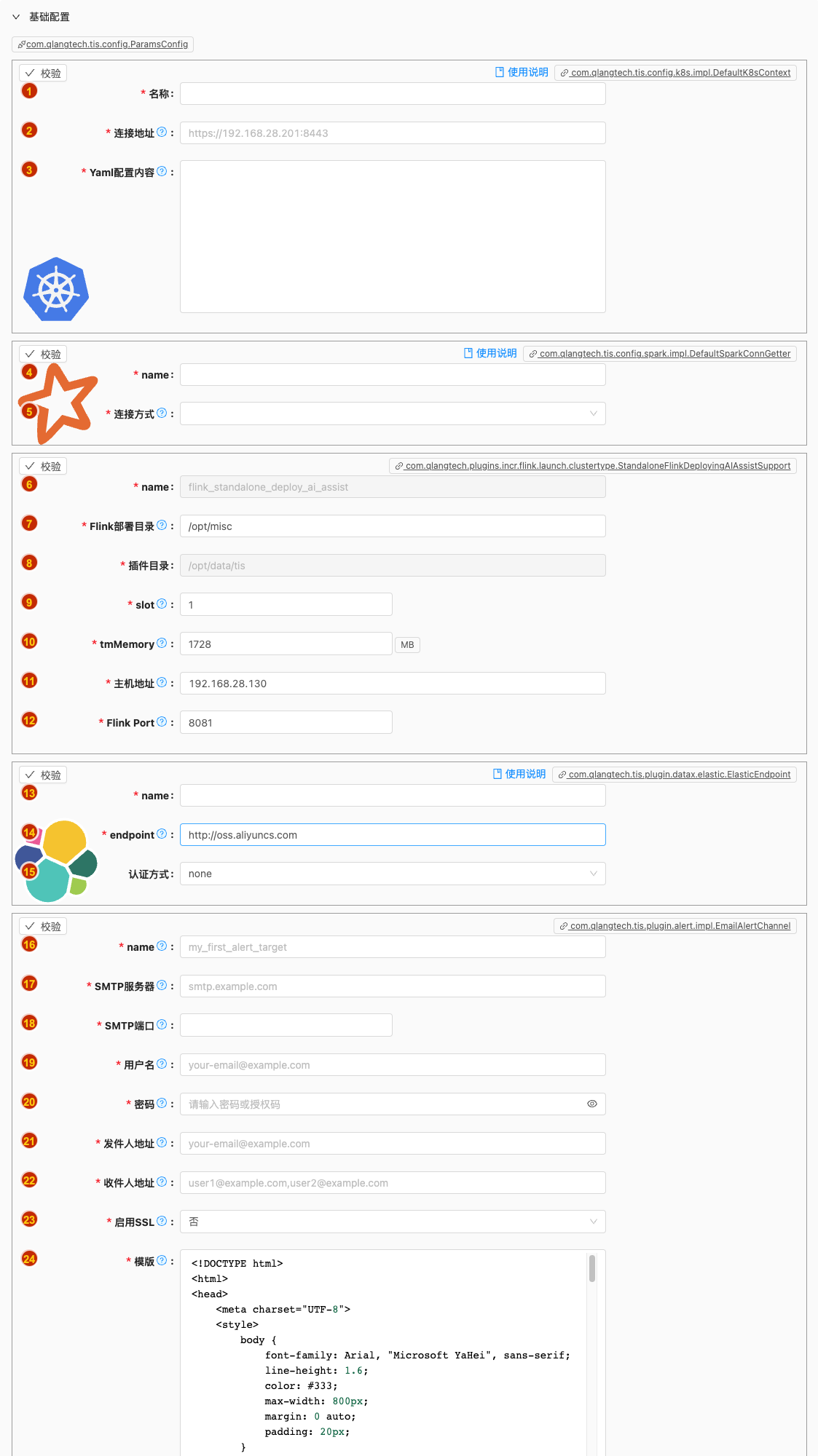Viewport: 818px width, 1456px height.
Task: Click help icon next to SMTP服务器
Action: [x=162, y=986]
